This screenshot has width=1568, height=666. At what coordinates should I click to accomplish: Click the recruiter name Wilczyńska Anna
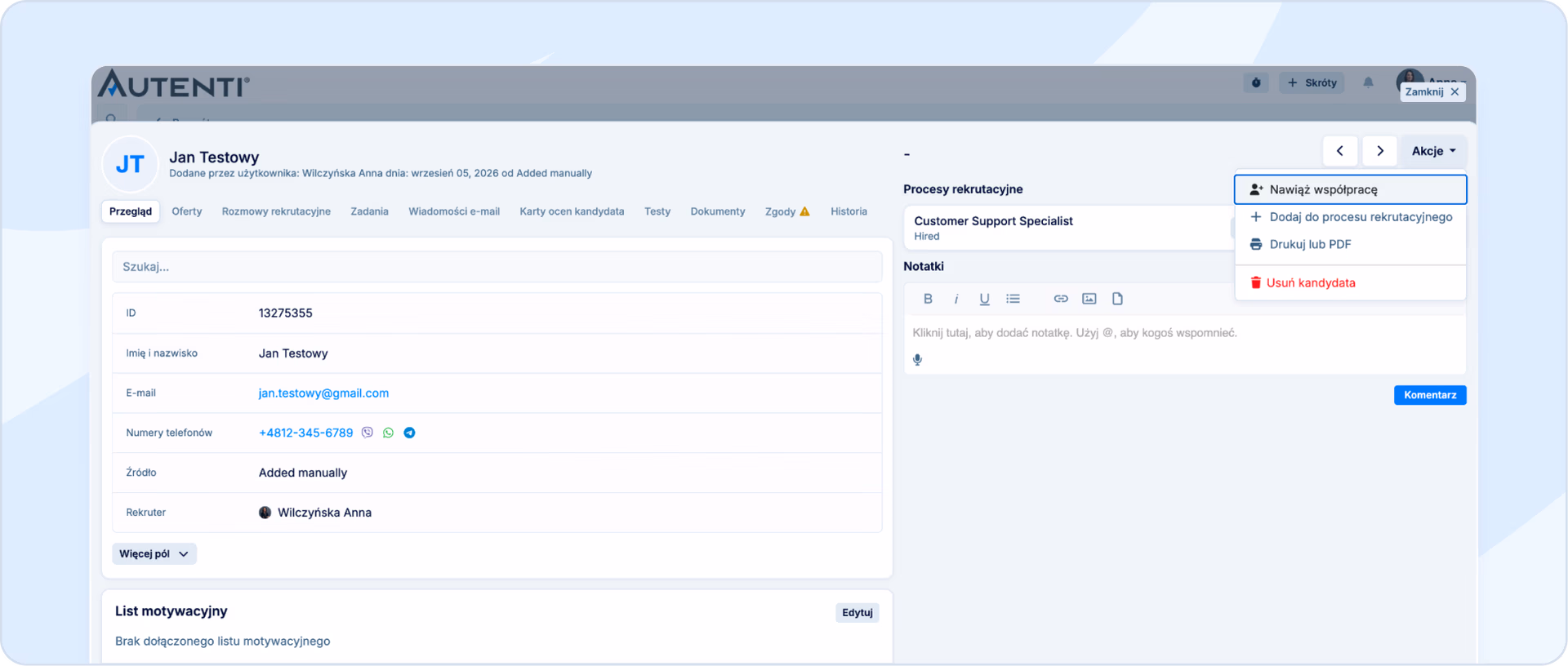324,513
